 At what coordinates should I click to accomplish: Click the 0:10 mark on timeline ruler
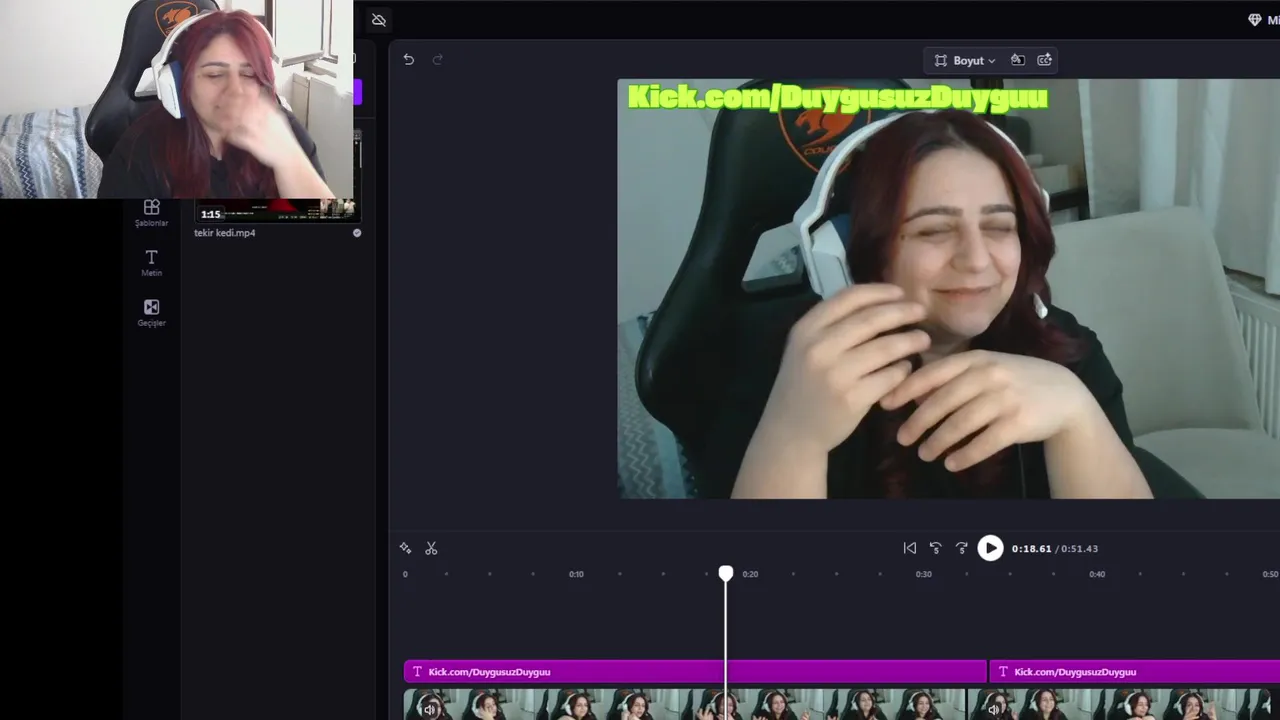tap(577, 574)
